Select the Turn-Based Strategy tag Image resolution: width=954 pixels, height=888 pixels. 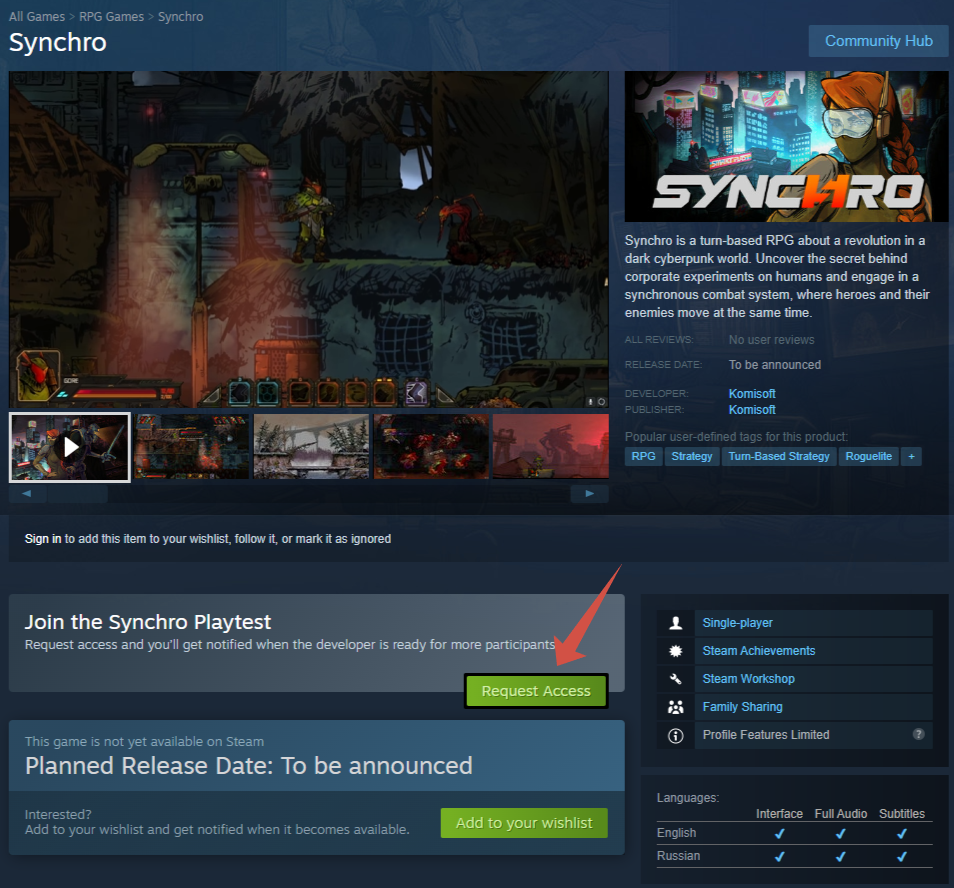(779, 456)
